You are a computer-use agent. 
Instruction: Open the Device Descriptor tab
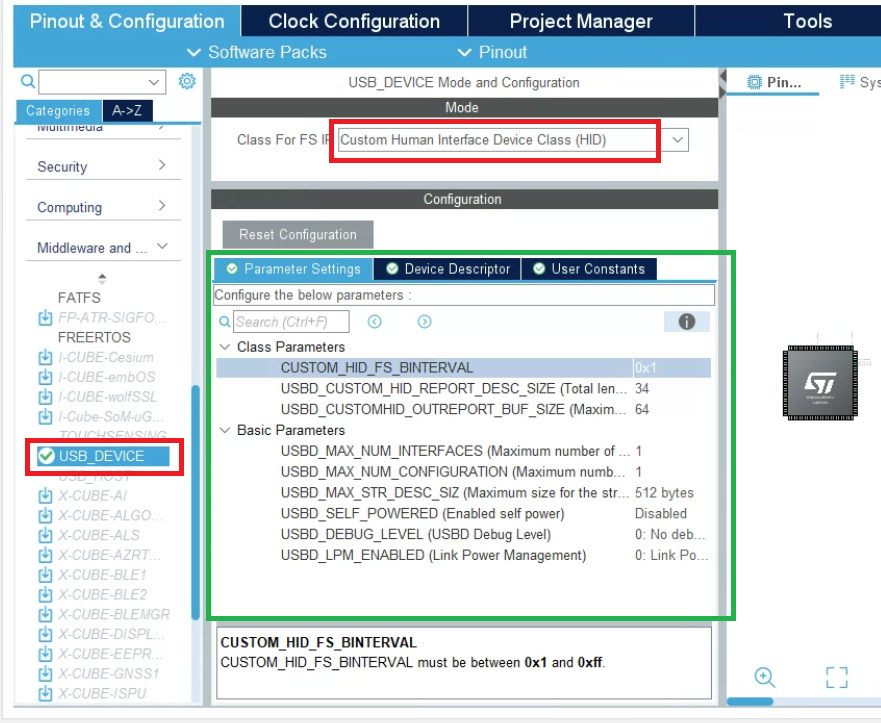point(448,269)
